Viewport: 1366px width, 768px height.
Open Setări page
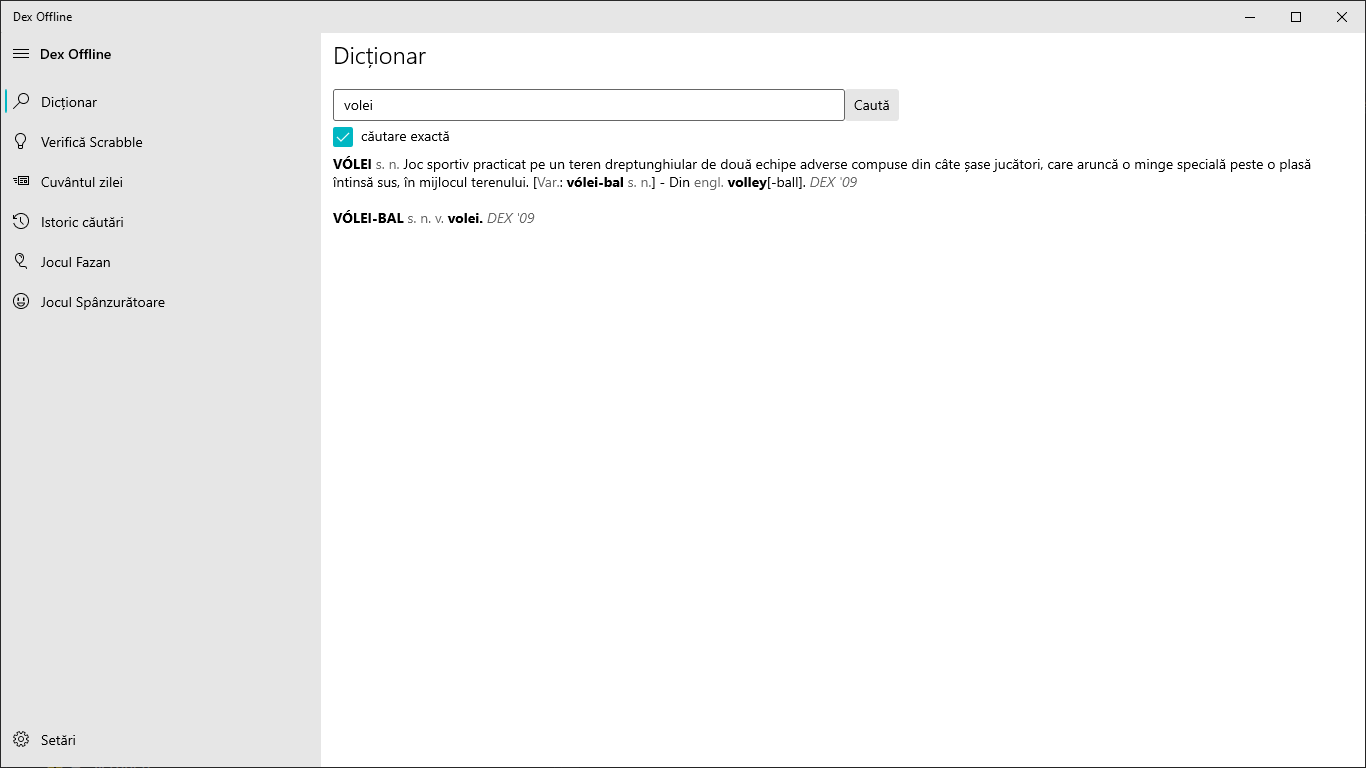pyautogui.click(x=161, y=740)
